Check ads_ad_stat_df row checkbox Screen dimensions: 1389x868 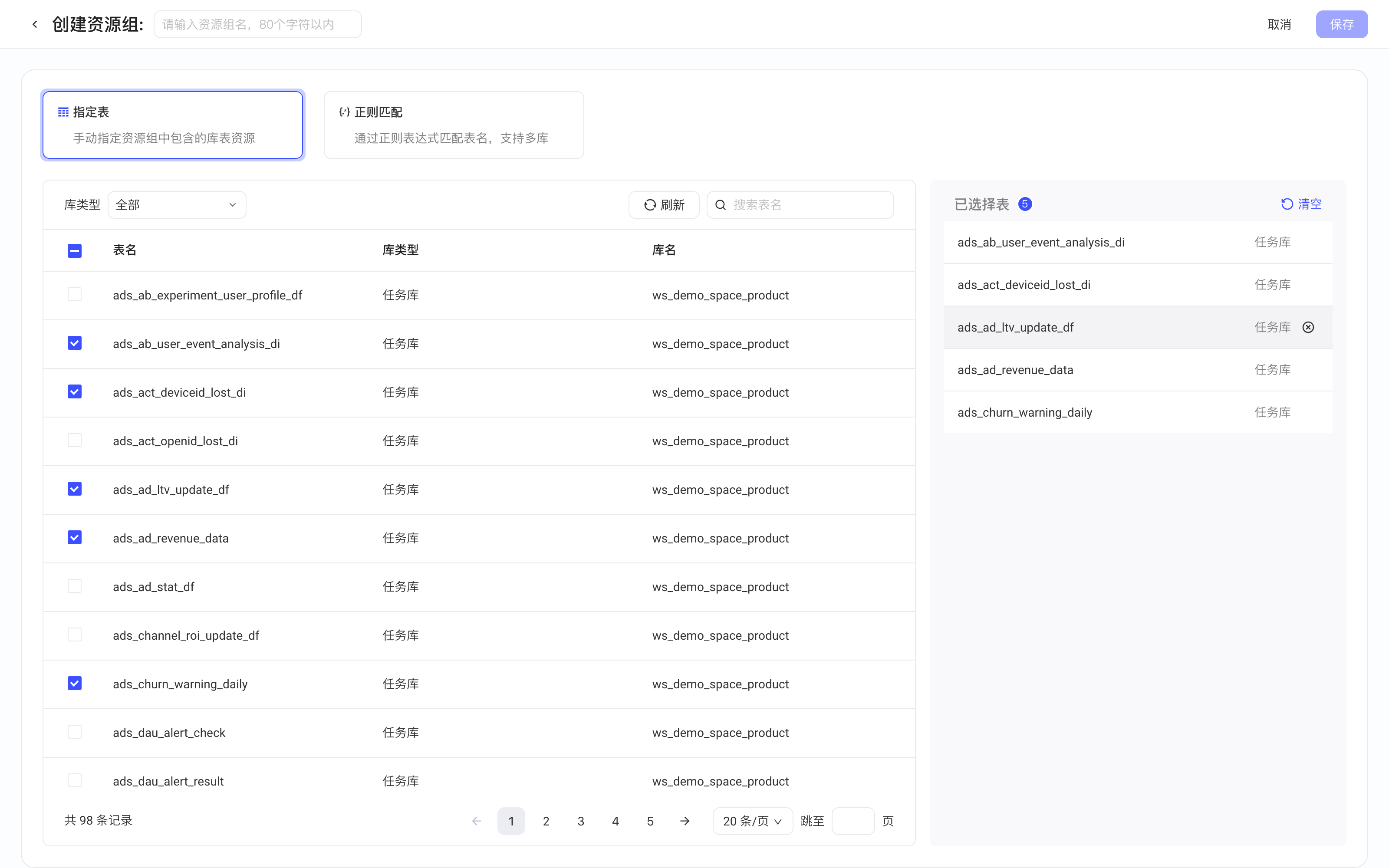75,586
